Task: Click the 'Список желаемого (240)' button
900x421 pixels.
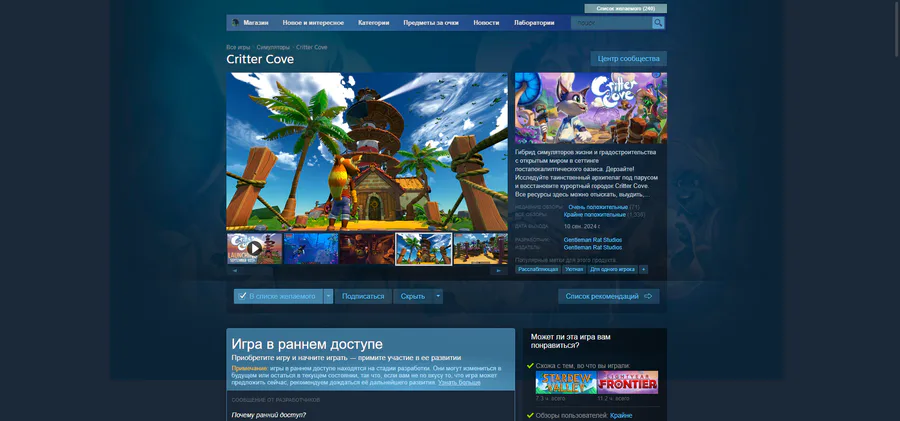Action: click(x=626, y=9)
